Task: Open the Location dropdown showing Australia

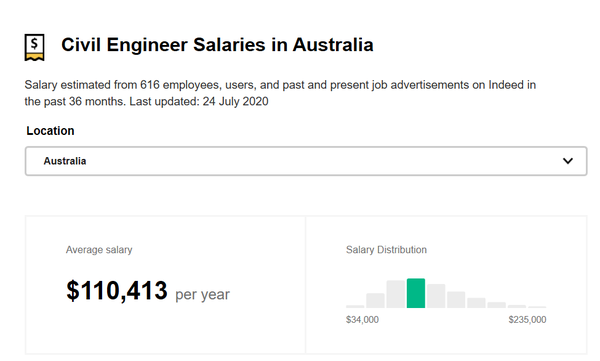Action: click(x=306, y=161)
